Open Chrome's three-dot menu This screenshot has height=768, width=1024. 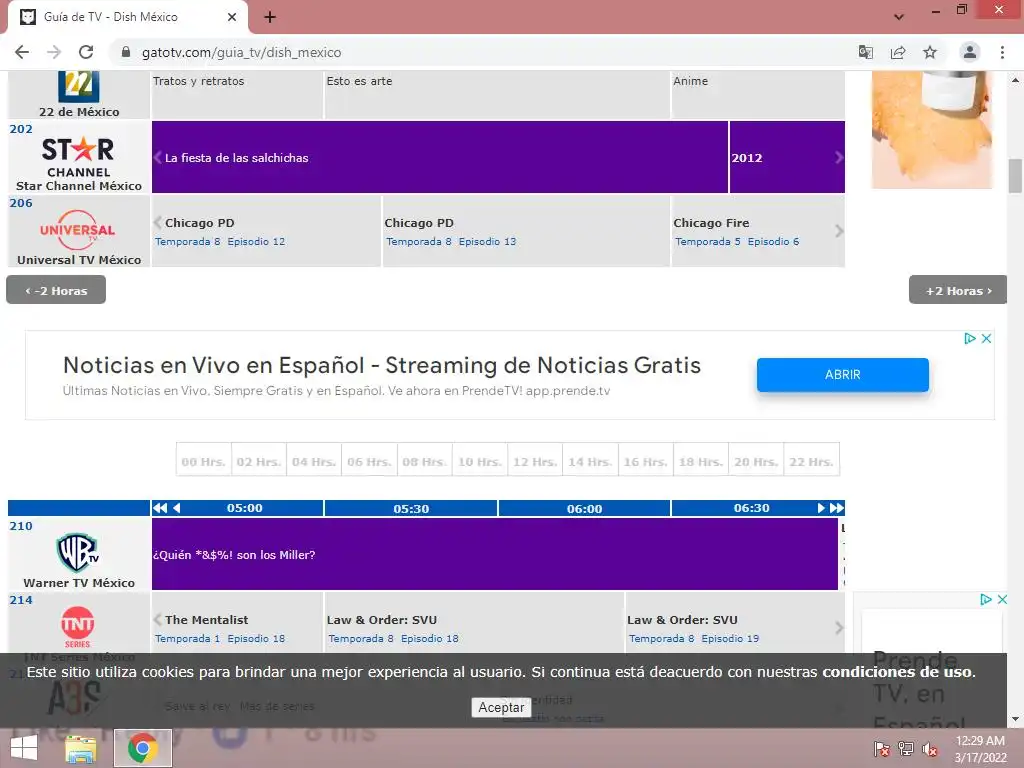coord(1002,52)
